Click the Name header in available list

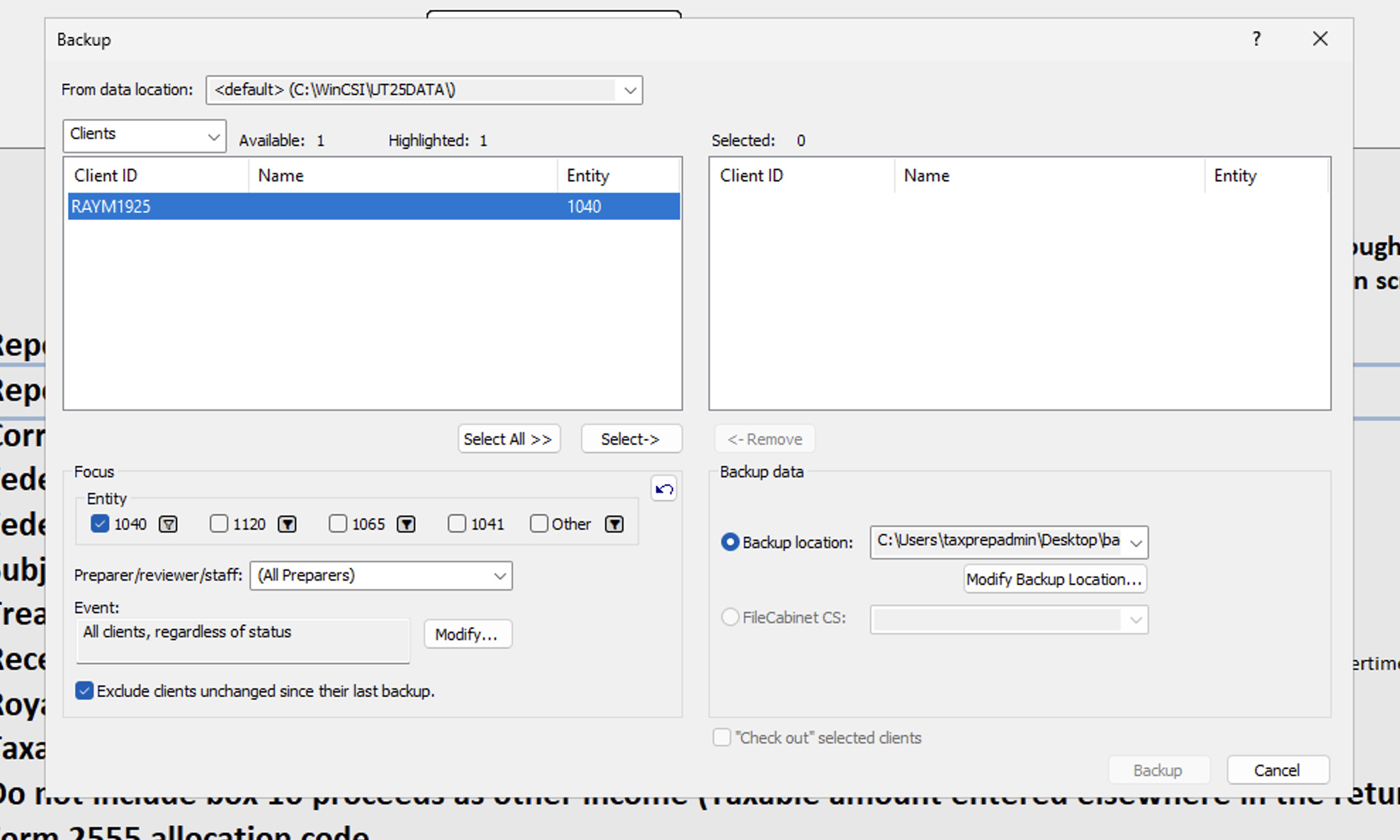402,175
